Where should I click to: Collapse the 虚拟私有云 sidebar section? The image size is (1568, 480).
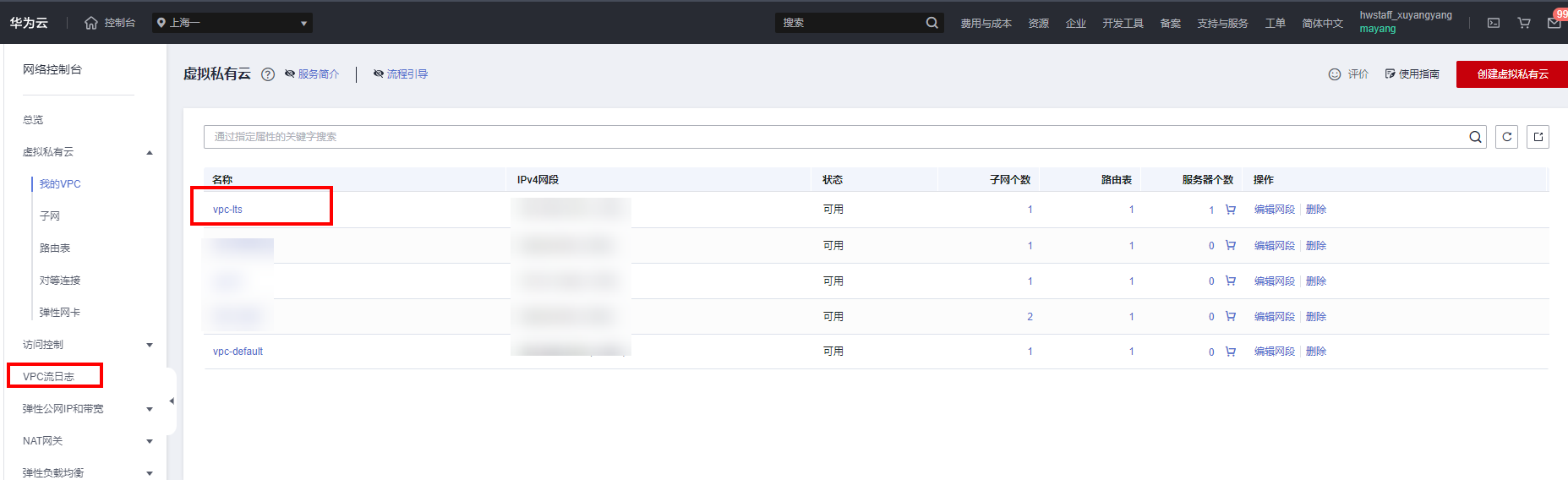150,153
